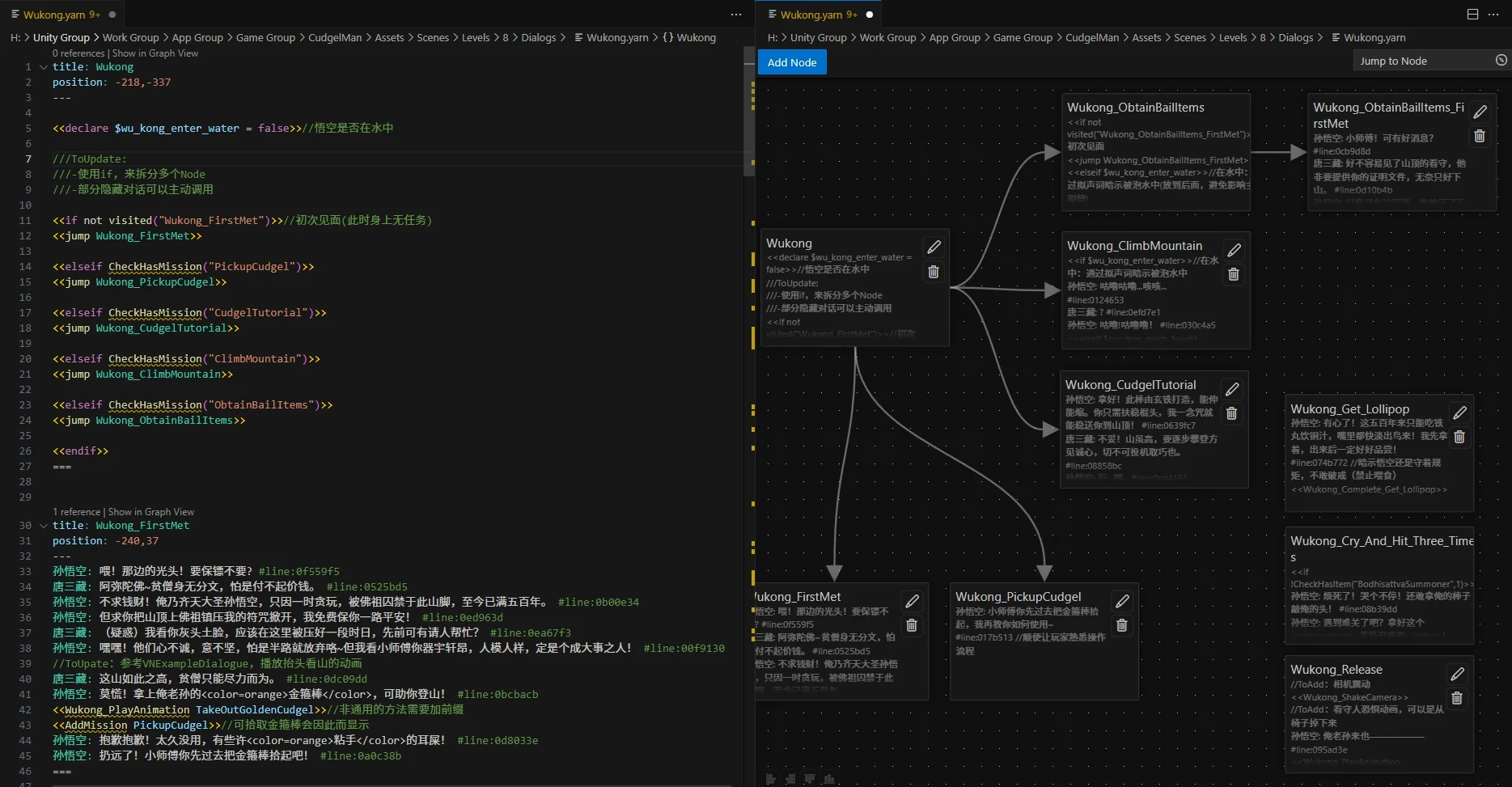1512x787 pixels.
Task: Delete the Wukong_Release node
Action: pos(1457,698)
